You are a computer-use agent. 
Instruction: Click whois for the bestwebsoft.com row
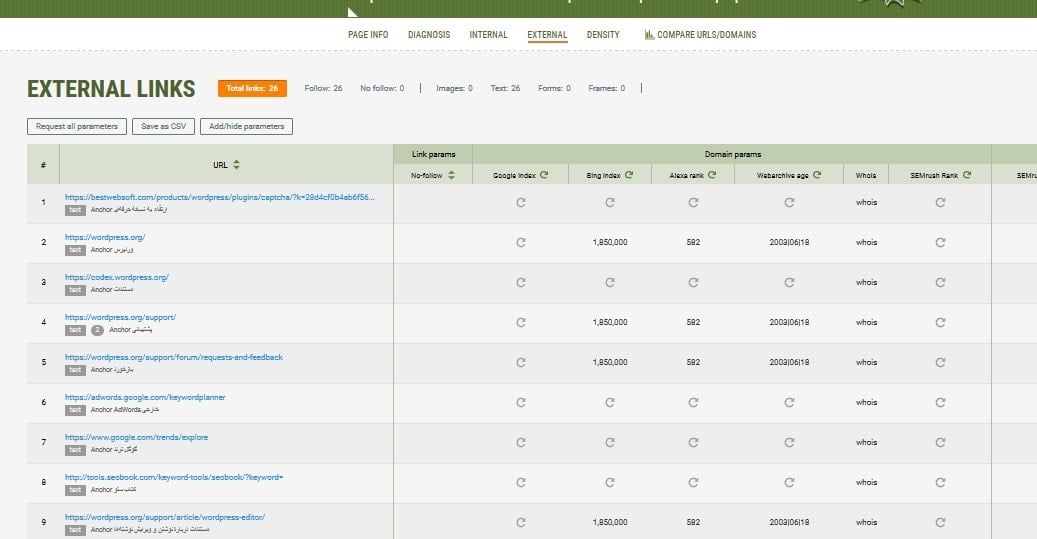click(866, 202)
